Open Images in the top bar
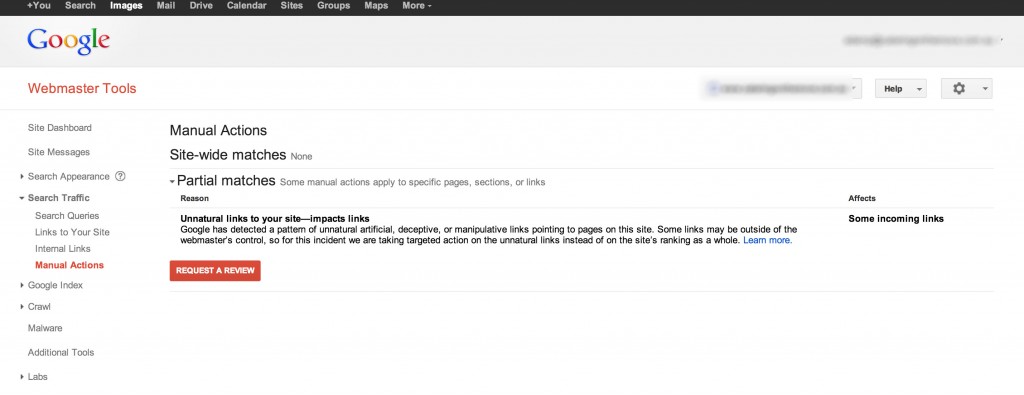This screenshot has height=395, width=1024. tap(126, 6)
